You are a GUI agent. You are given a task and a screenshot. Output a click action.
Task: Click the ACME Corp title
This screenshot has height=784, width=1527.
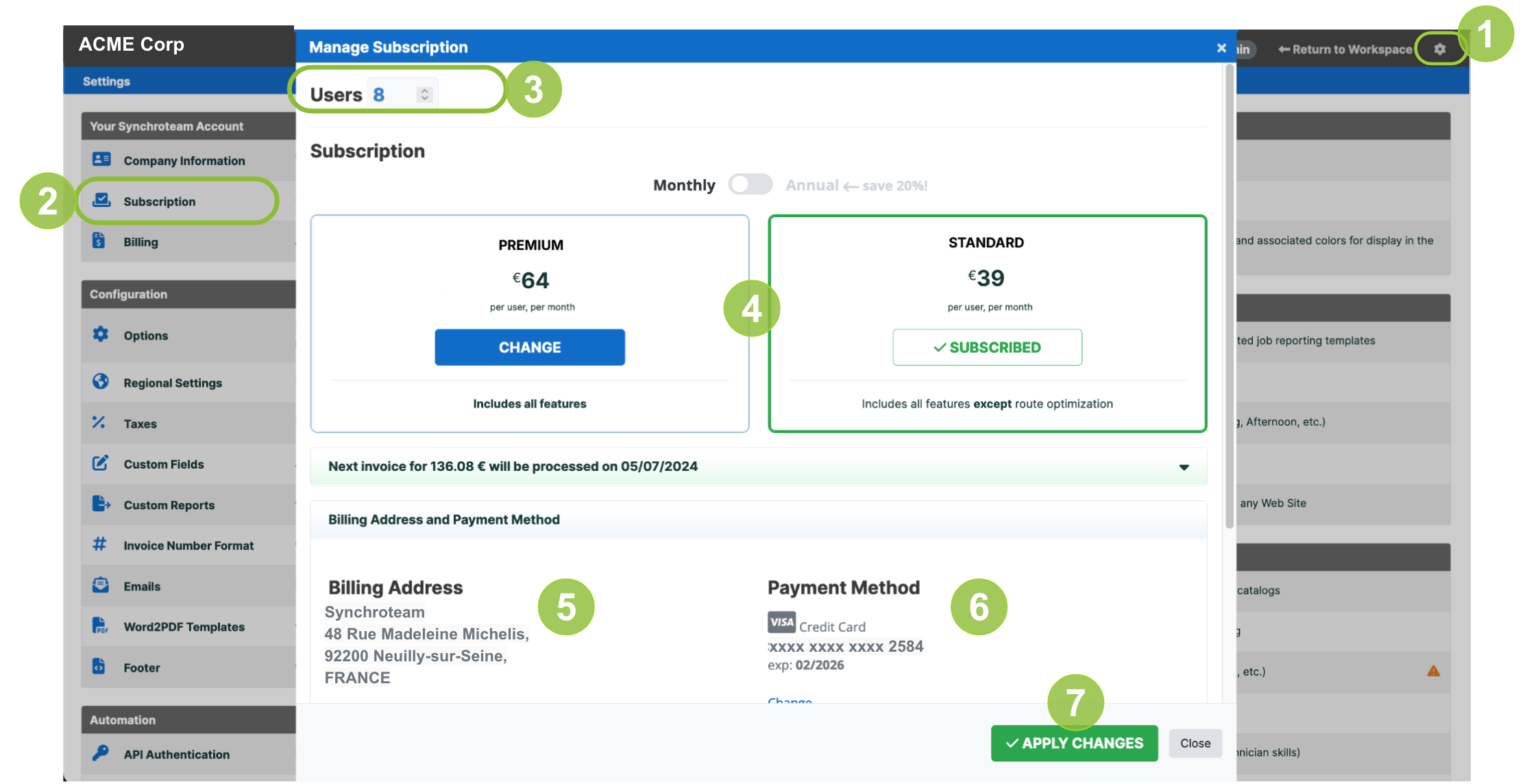(131, 45)
